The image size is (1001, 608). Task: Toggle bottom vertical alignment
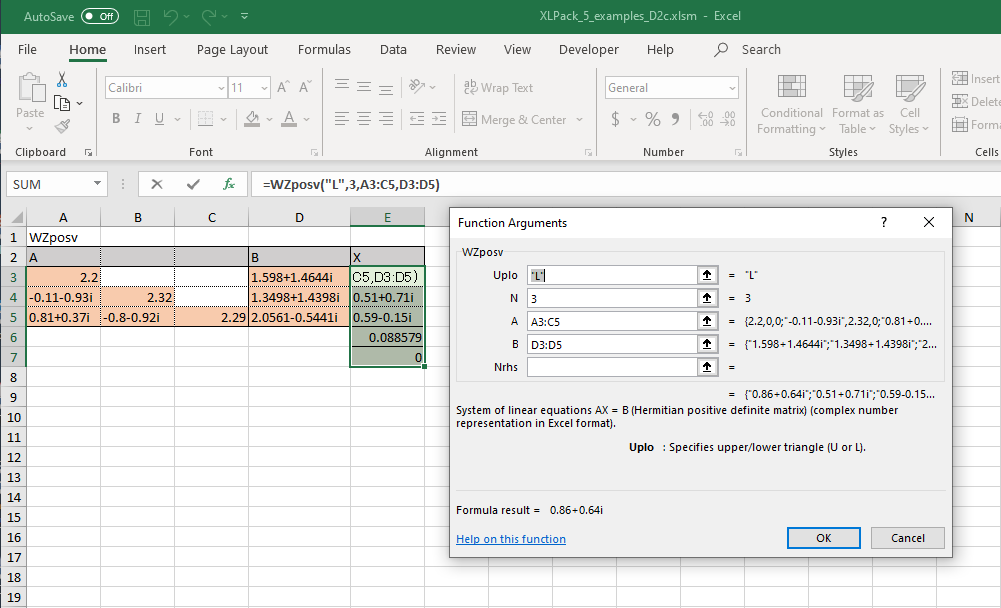[386, 88]
